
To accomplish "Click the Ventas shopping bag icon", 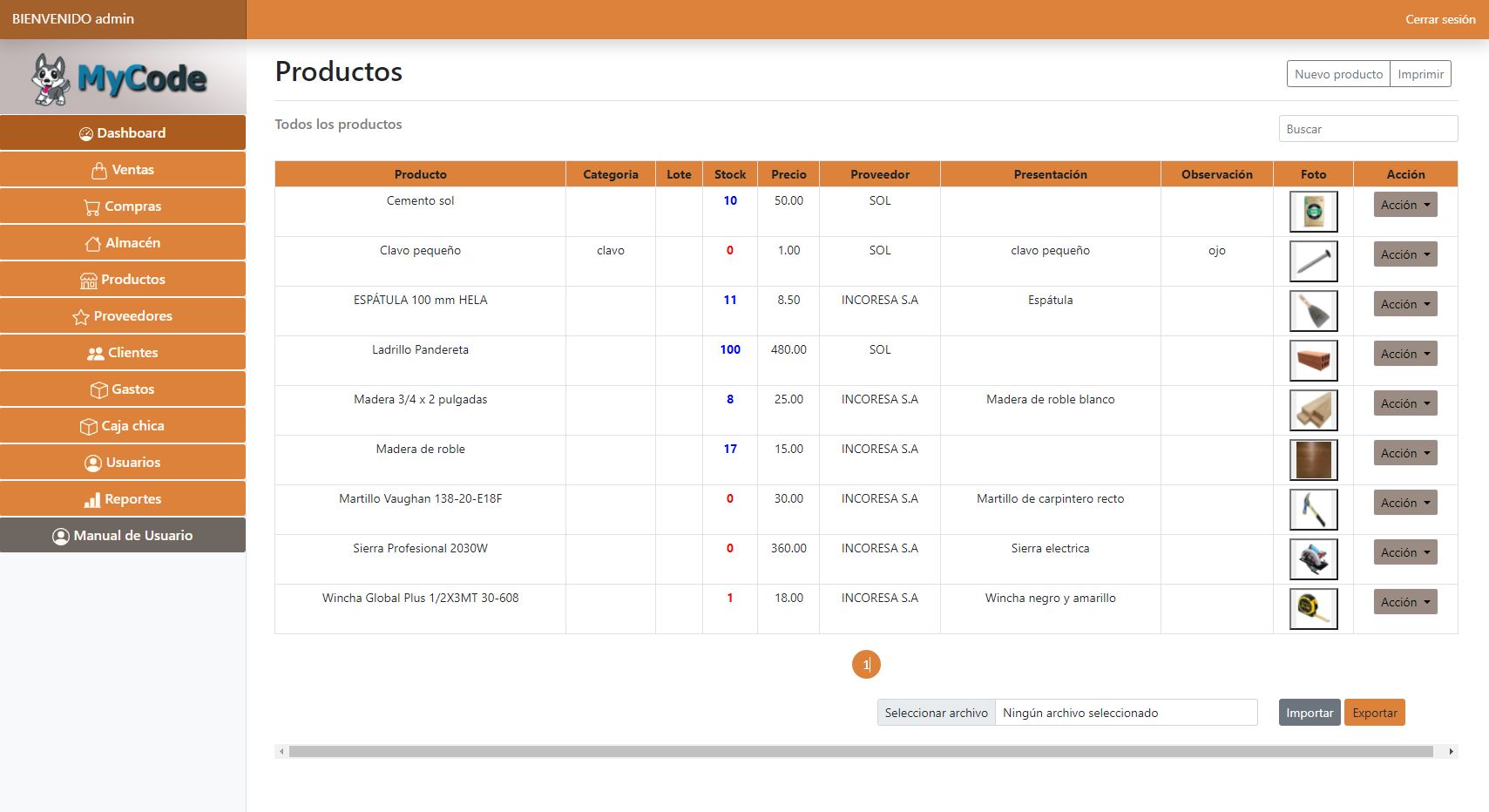I will click(x=99, y=170).
